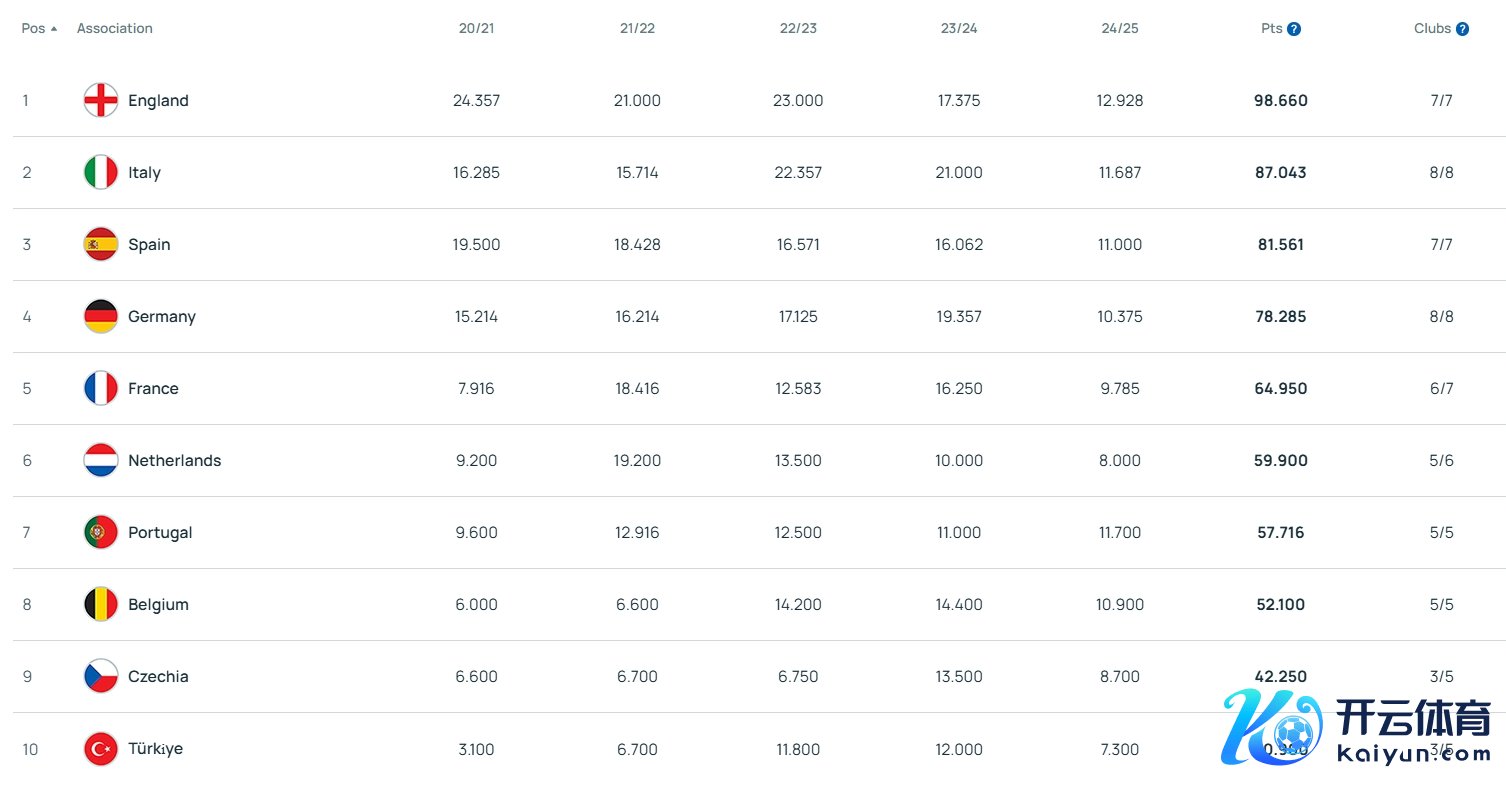This screenshot has width=1506, height=787.
Task: Open the Clubs help info icon
Action: point(1462,29)
